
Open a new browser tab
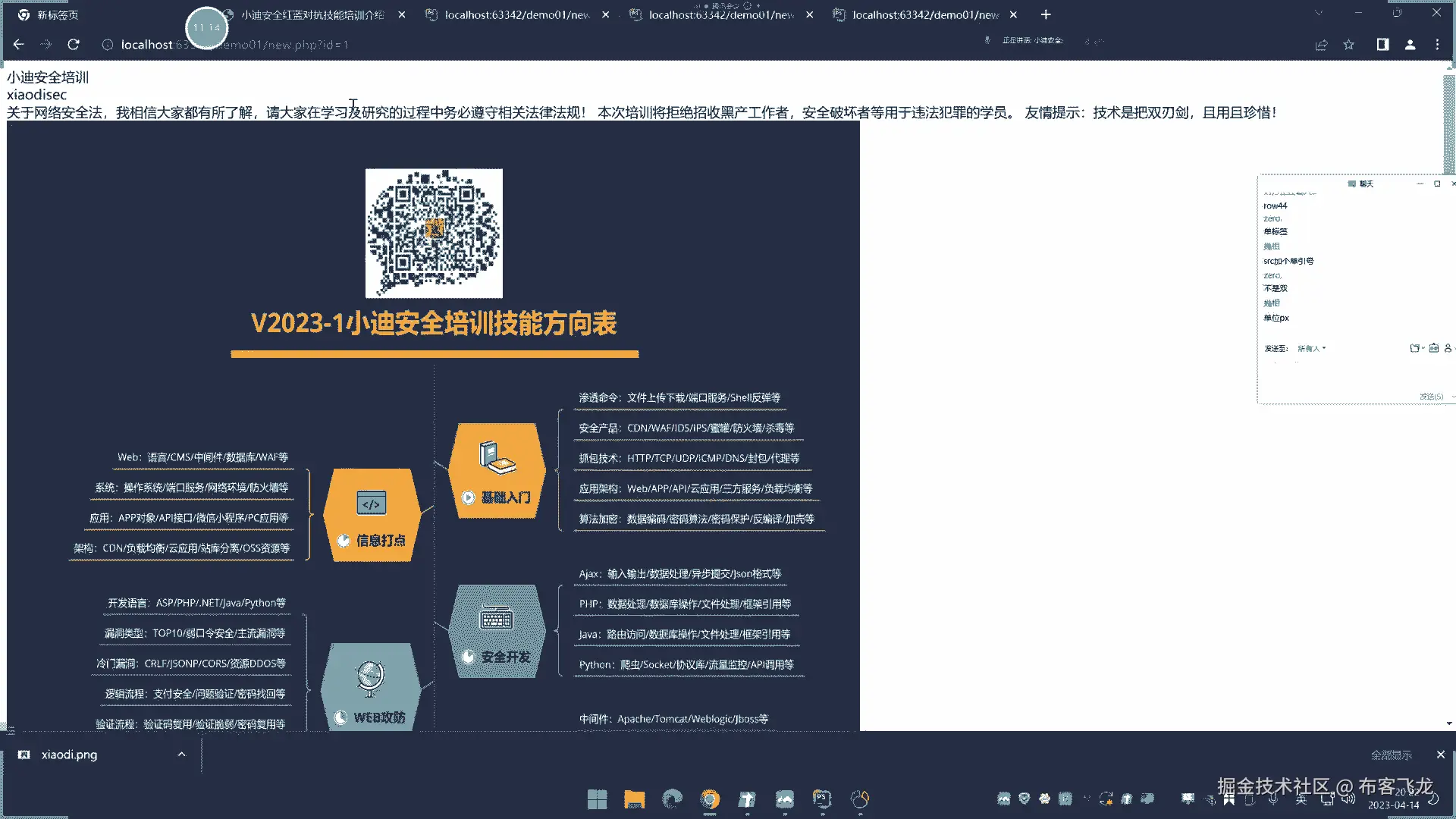(1046, 14)
